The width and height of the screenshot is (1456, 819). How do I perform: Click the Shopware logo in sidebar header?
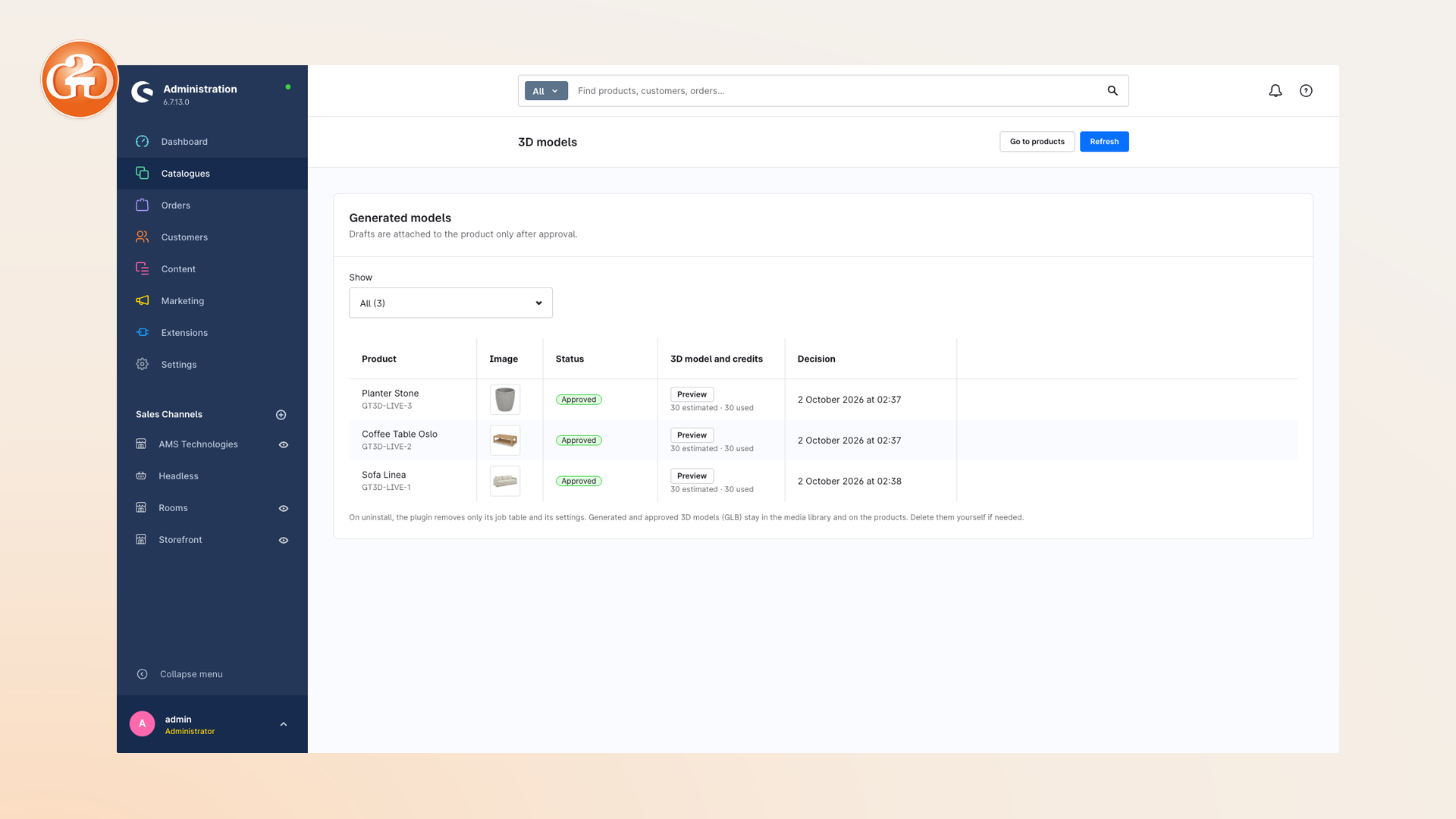[x=142, y=92]
